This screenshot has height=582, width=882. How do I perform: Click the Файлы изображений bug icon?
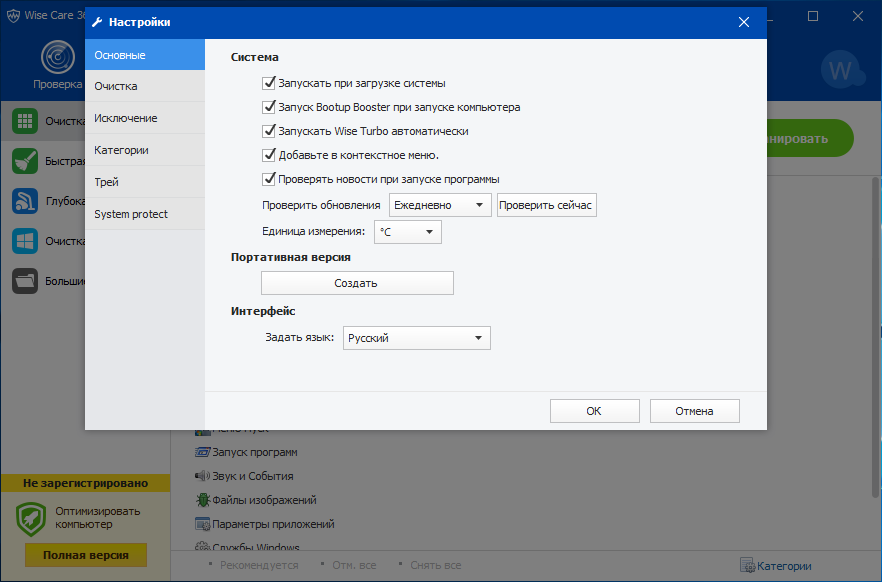coord(202,499)
